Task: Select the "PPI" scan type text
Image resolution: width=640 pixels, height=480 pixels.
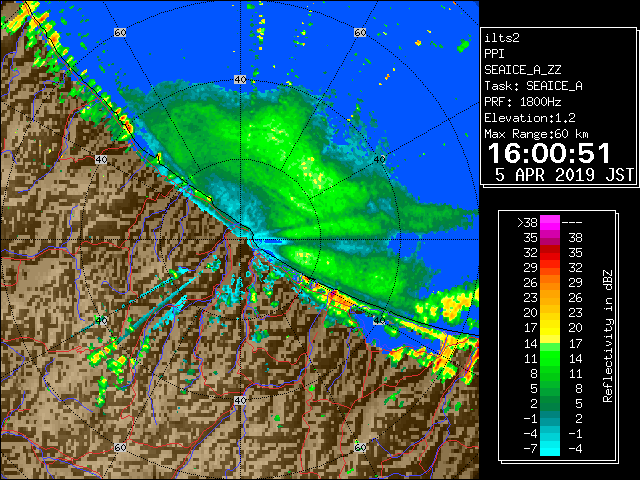Action: coord(494,54)
